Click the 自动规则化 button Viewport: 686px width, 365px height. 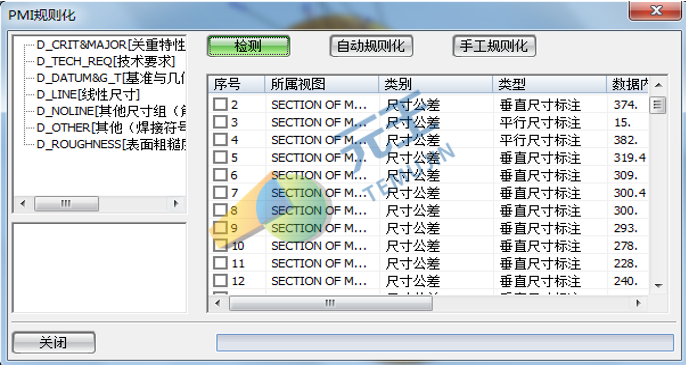pos(371,46)
